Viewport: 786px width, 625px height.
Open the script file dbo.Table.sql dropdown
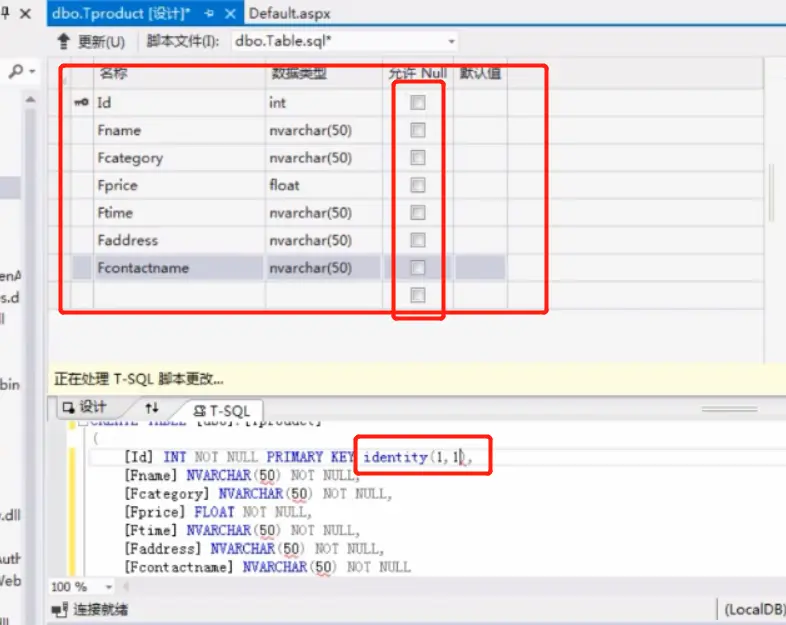(x=451, y=41)
